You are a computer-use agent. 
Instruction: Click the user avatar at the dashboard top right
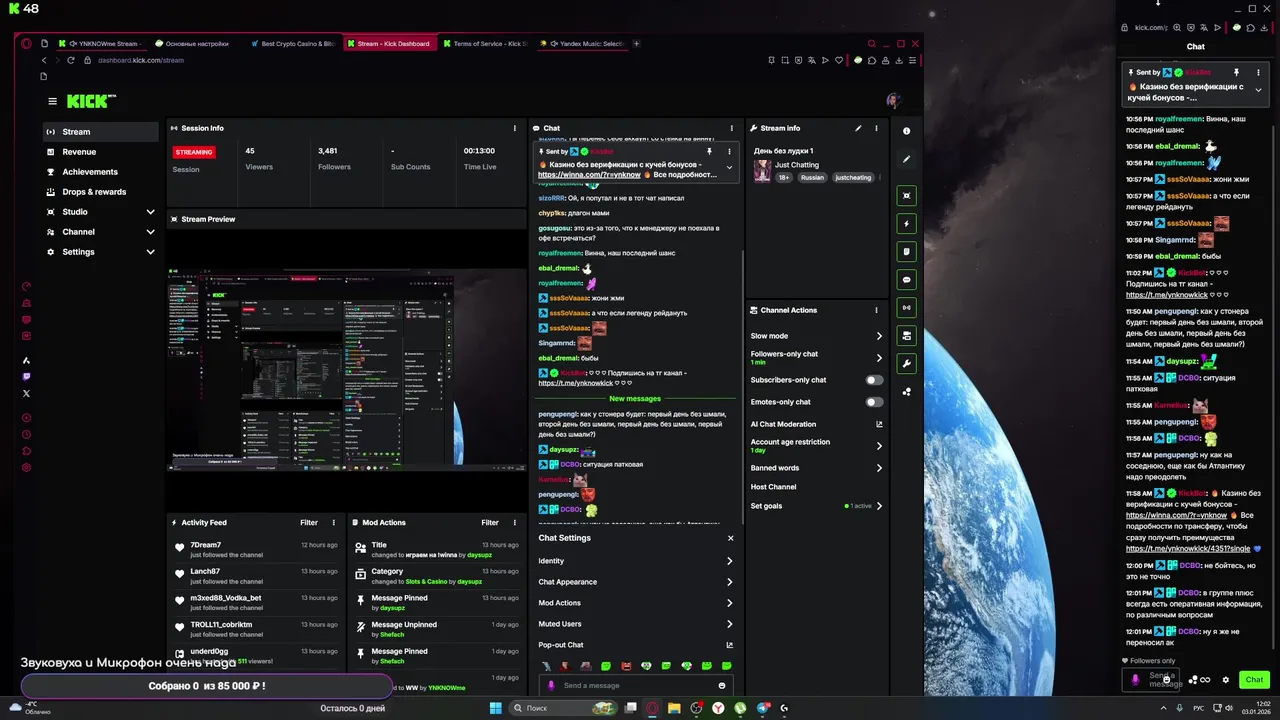(893, 100)
